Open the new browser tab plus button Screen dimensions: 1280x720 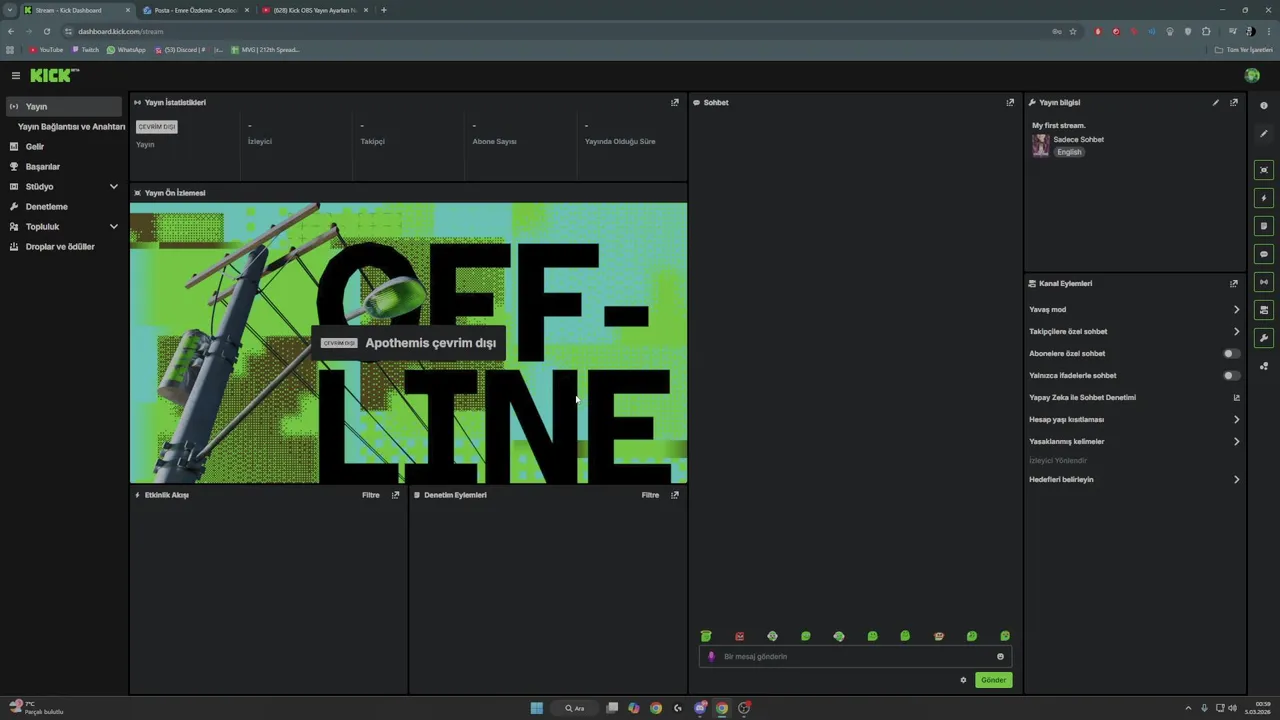pos(384,10)
